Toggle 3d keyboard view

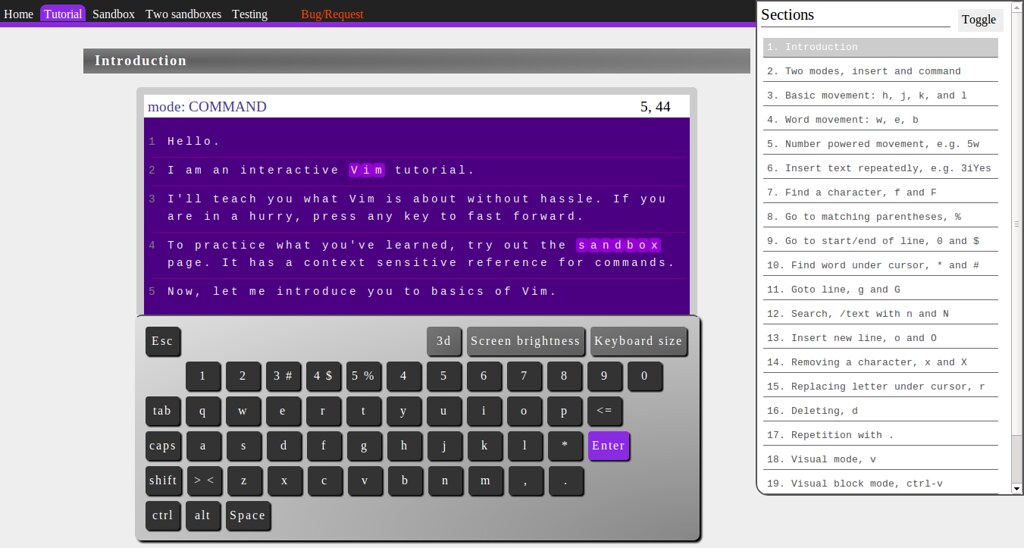tap(444, 341)
